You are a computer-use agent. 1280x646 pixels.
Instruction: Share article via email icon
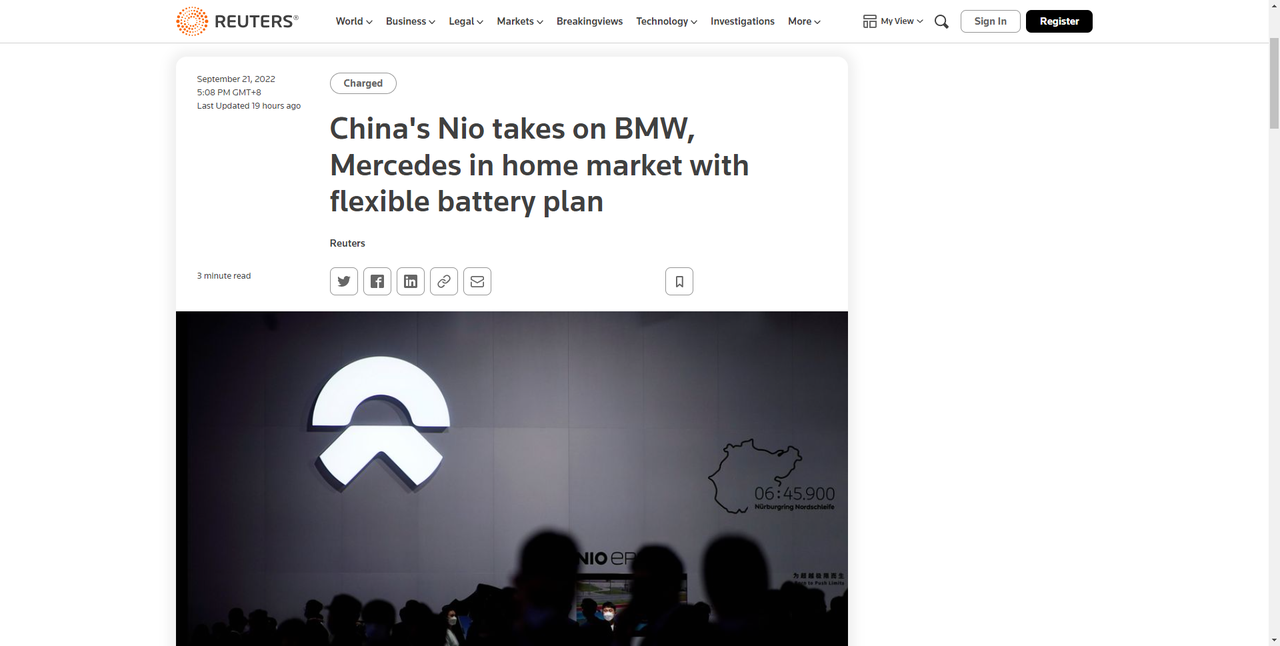coord(477,281)
